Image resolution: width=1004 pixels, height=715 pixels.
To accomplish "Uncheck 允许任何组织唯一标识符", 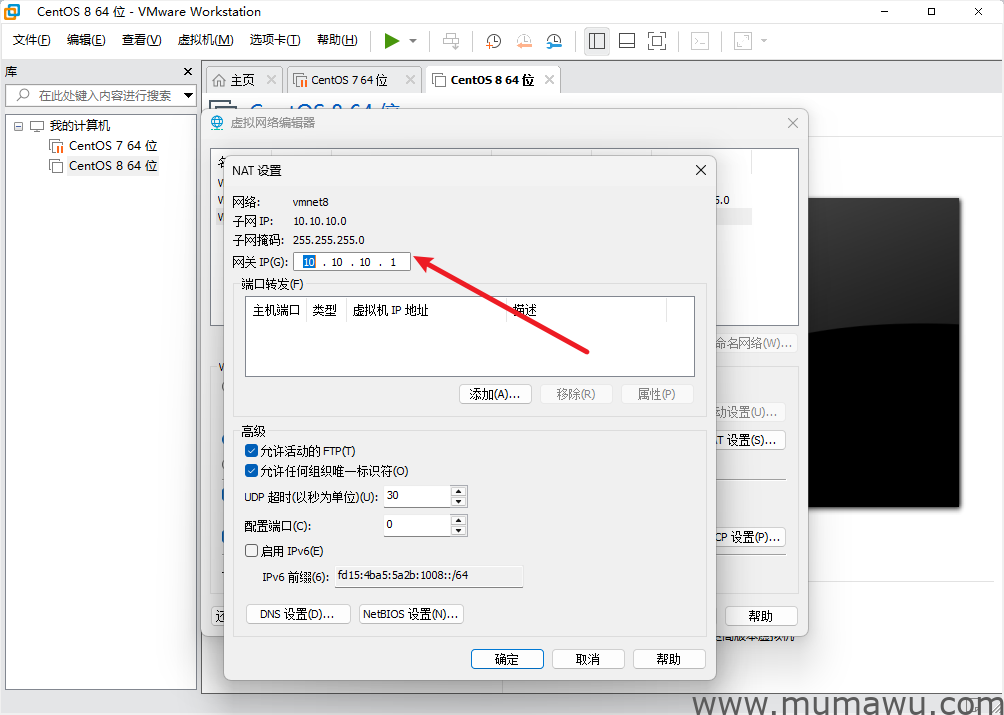I will click(252, 471).
